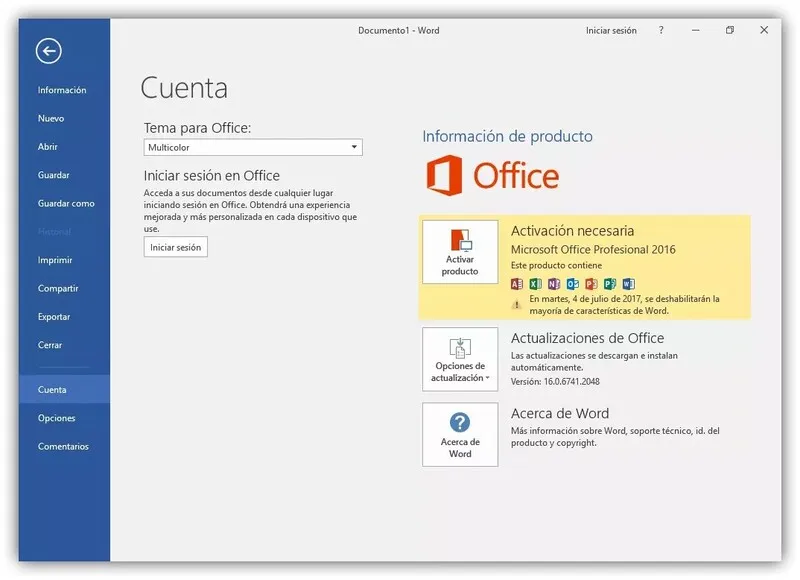
Task: Click the OneNote app icon
Action: (x=554, y=284)
